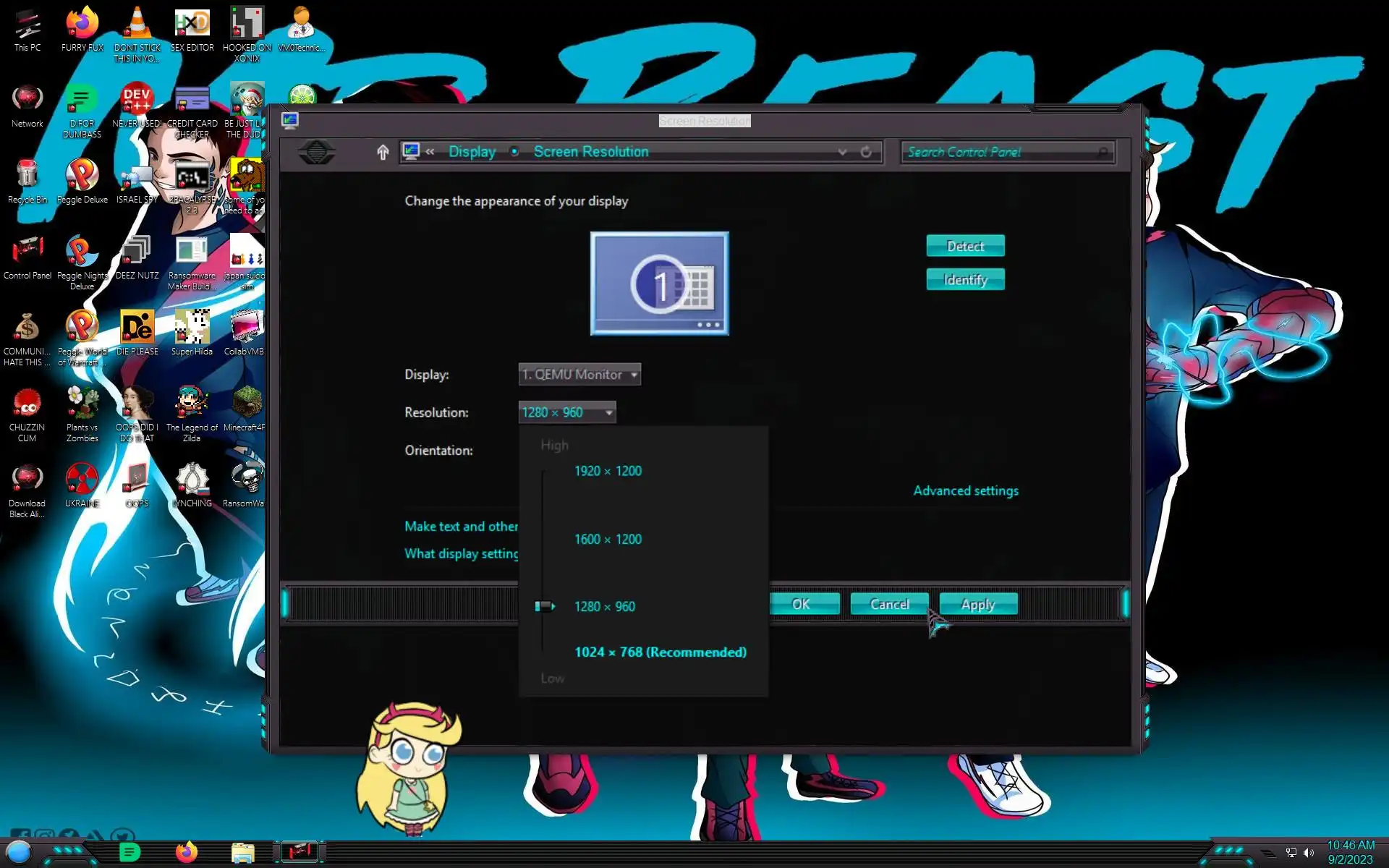
Task: Click the refresh icon in address bar
Action: point(866,152)
